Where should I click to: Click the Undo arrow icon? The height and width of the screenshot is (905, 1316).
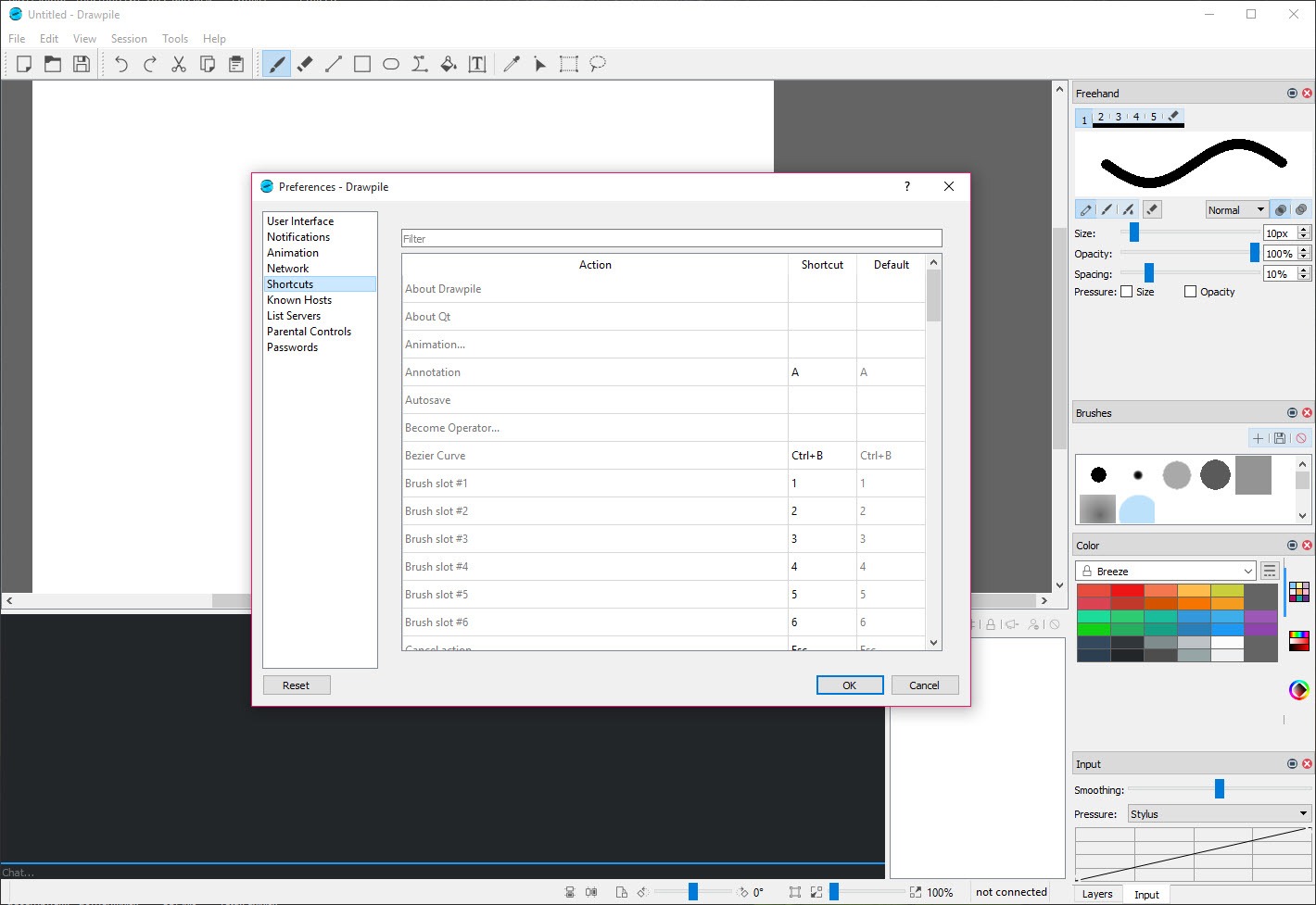pyautogui.click(x=121, y=64)
